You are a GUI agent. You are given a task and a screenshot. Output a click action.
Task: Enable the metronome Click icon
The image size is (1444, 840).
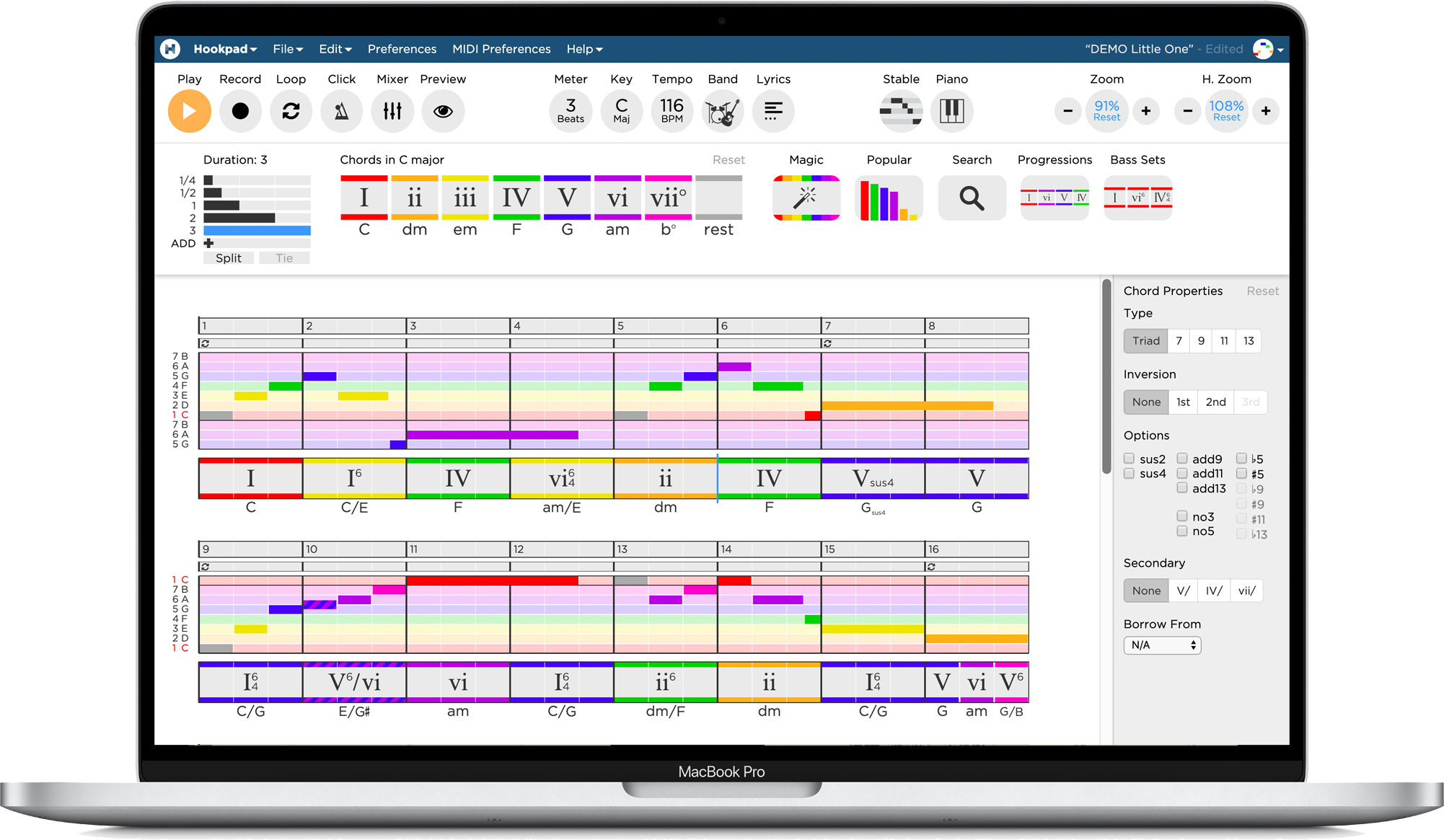(341, 111)
